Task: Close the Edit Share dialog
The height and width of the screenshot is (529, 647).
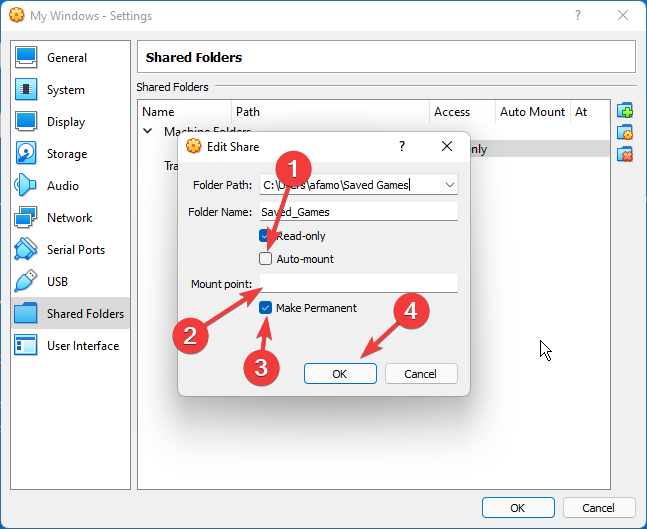Action: click(447, 146)
